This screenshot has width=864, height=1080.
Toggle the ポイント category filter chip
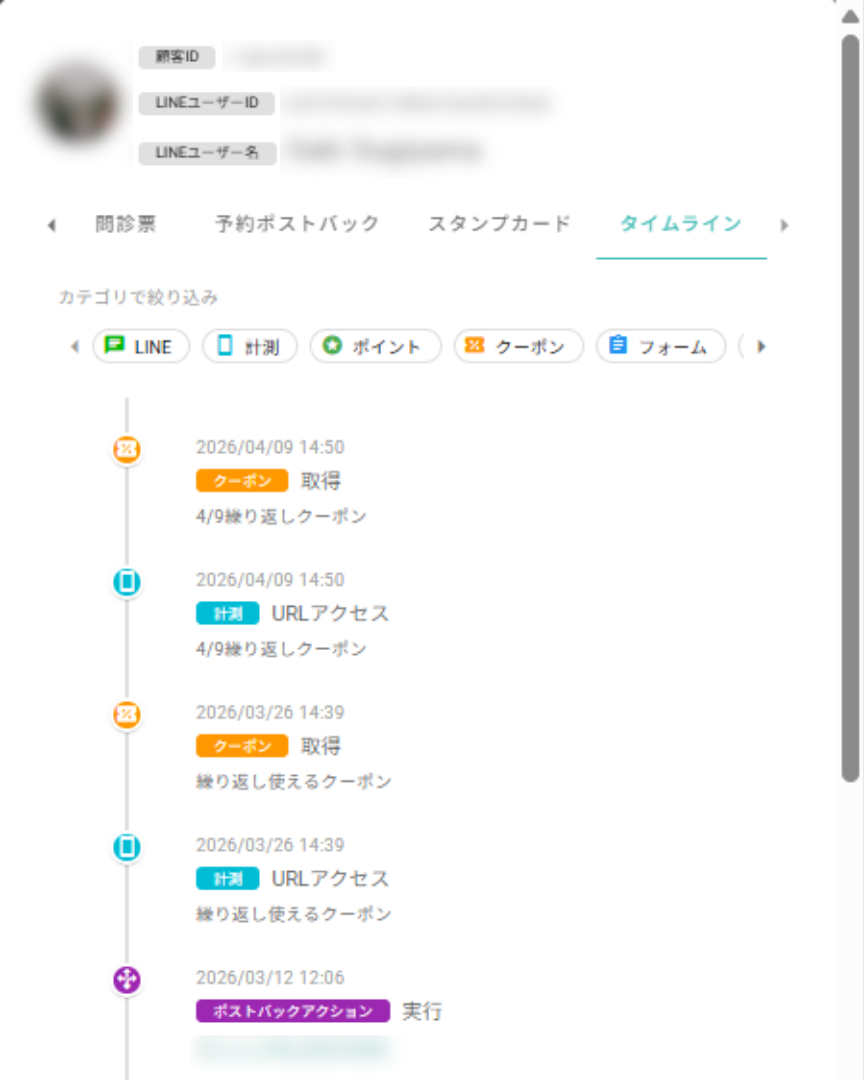point(375,347)
